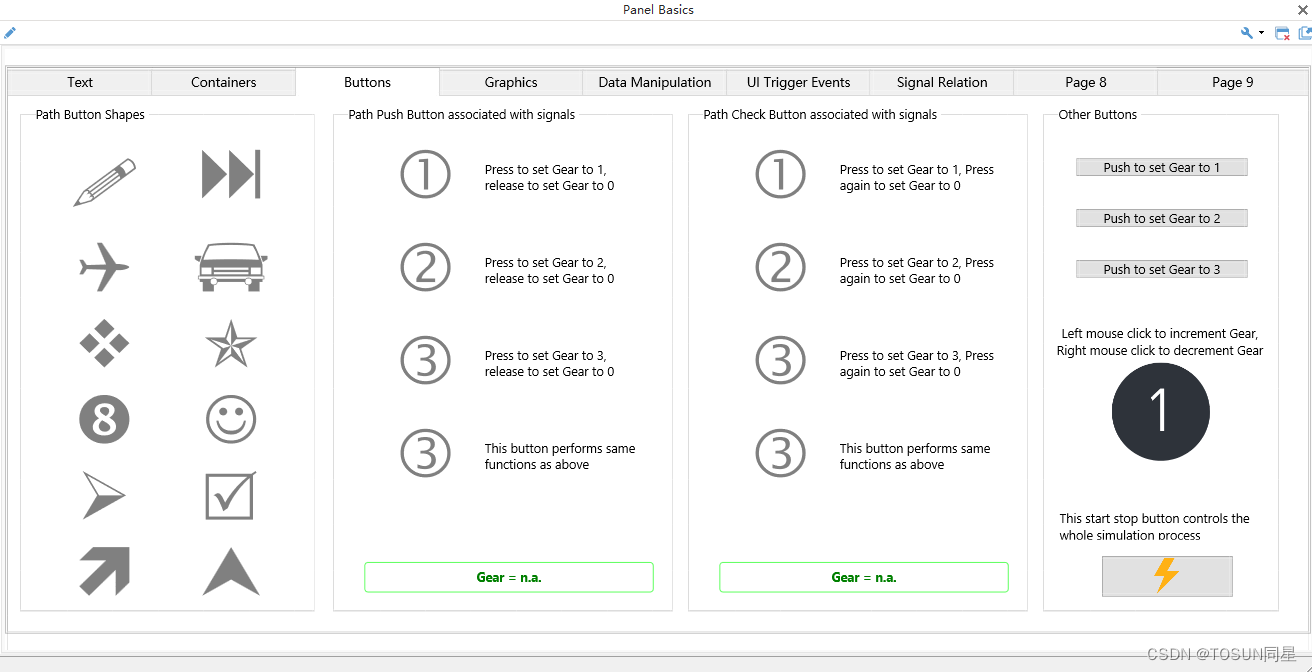Image resolution: width=1312 pixels, height=672 pixels.
Task: Close the Panel Basics window
Action: tap(1303, 10)
